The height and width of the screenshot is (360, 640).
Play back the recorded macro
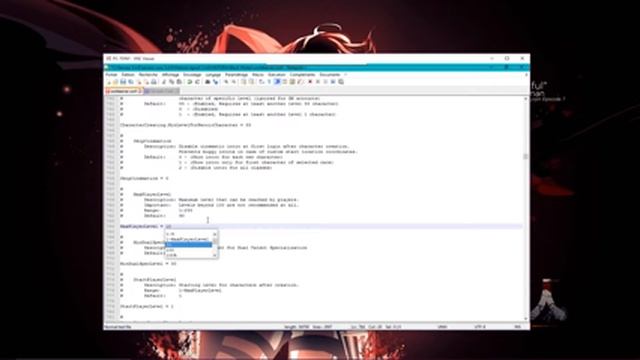[325, 82]
